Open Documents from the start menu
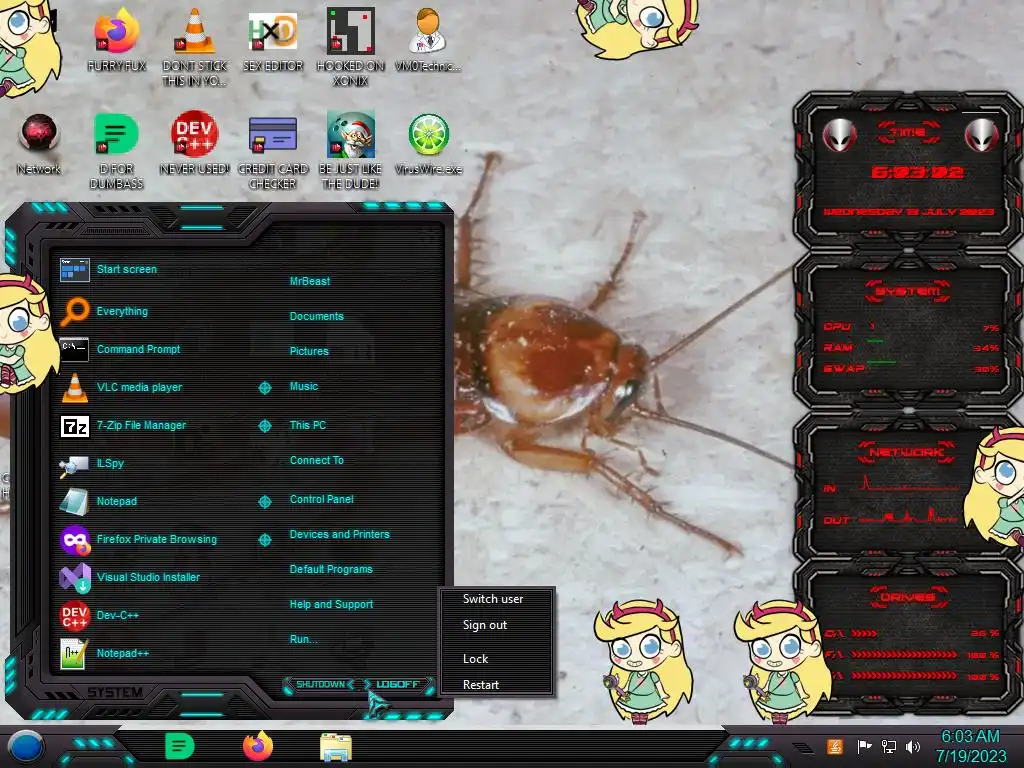 click(317, 316)
